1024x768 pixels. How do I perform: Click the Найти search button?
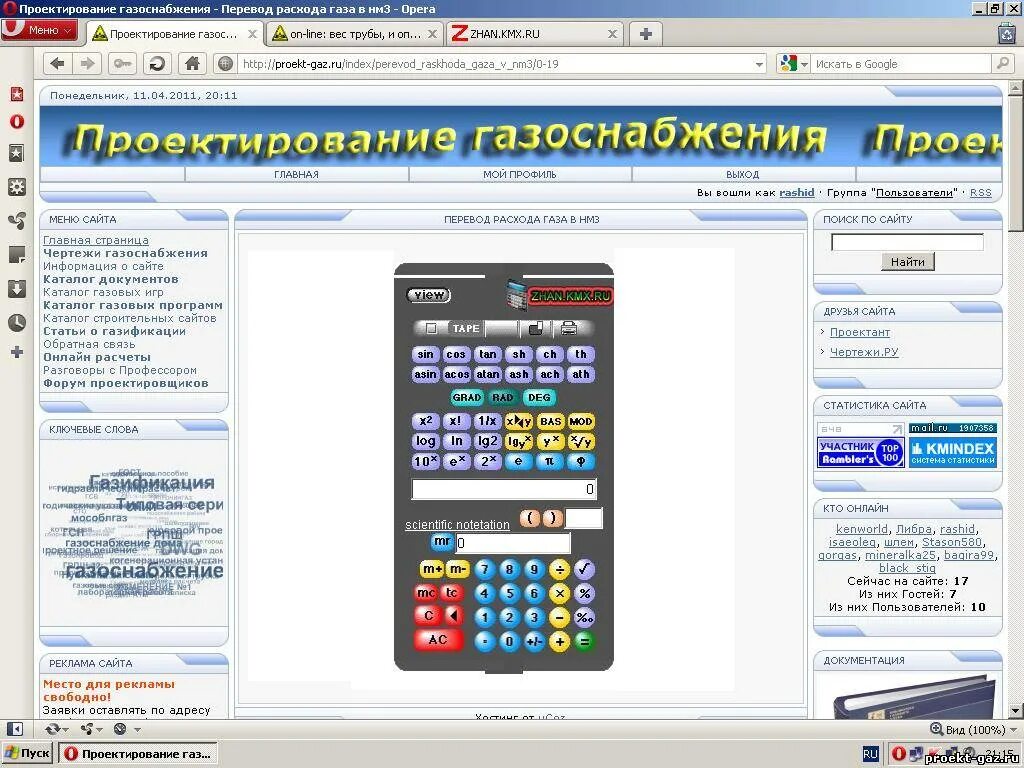tap(906, 262)
